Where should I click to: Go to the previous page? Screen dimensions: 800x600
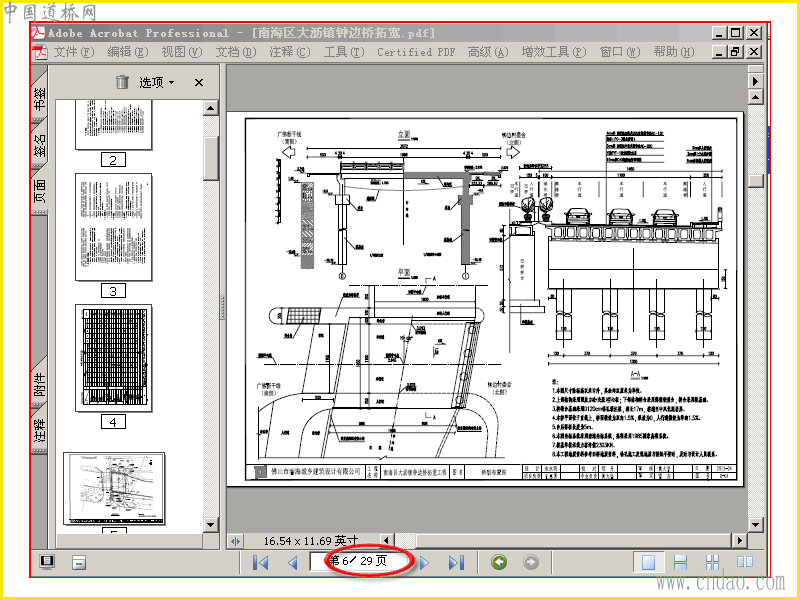tap(292, 563)
